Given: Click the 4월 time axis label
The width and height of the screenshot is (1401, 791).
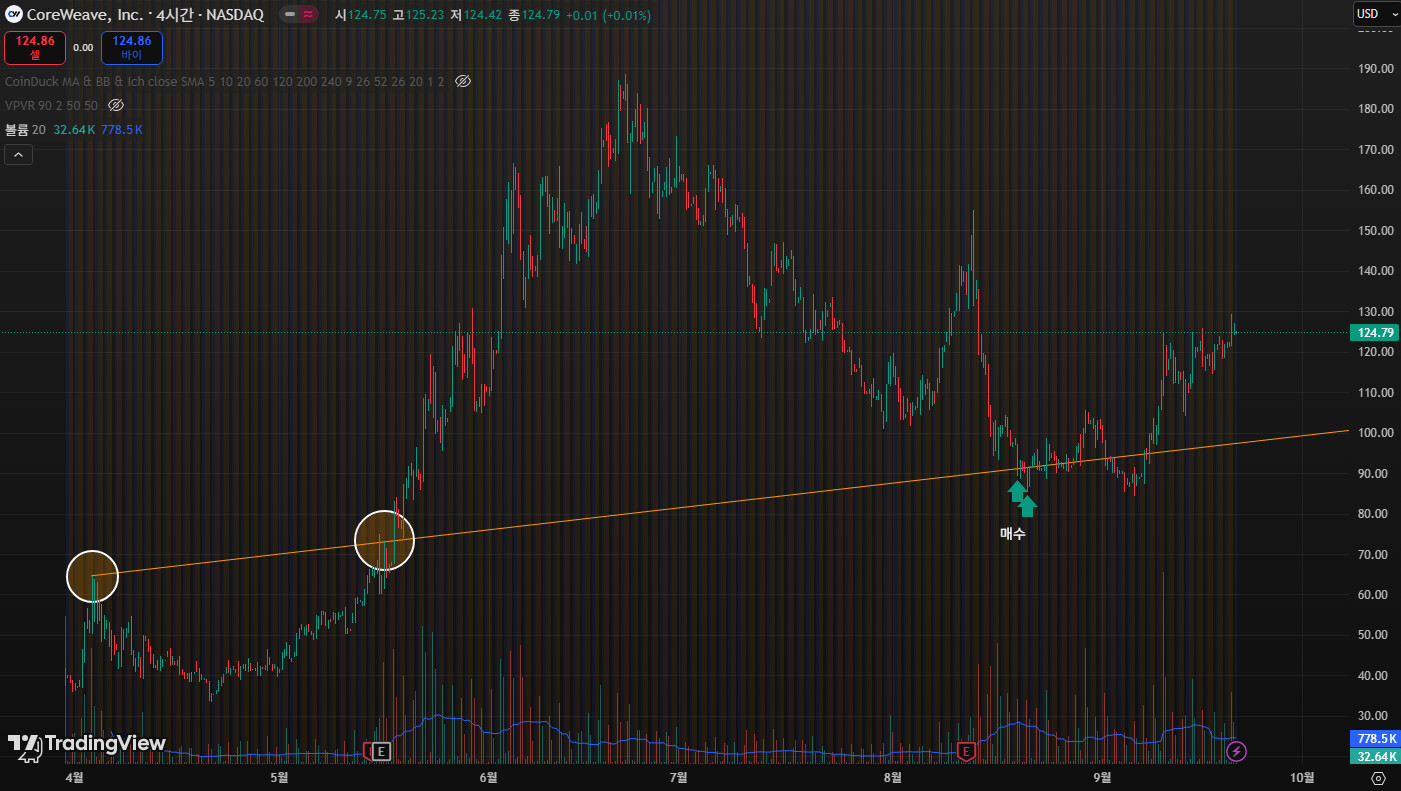Looking at the screenshot, I should click(74, 777).
